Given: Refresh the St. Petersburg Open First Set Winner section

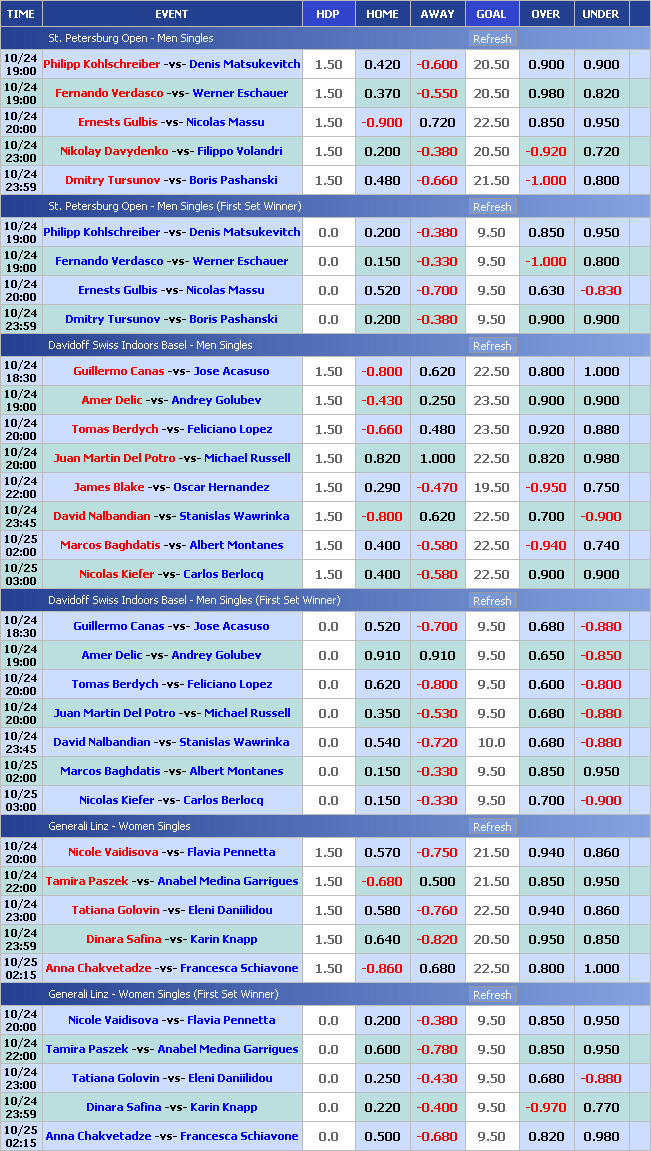Looking at the screenshot, I should pyautogui.click(x=491, y=207).
